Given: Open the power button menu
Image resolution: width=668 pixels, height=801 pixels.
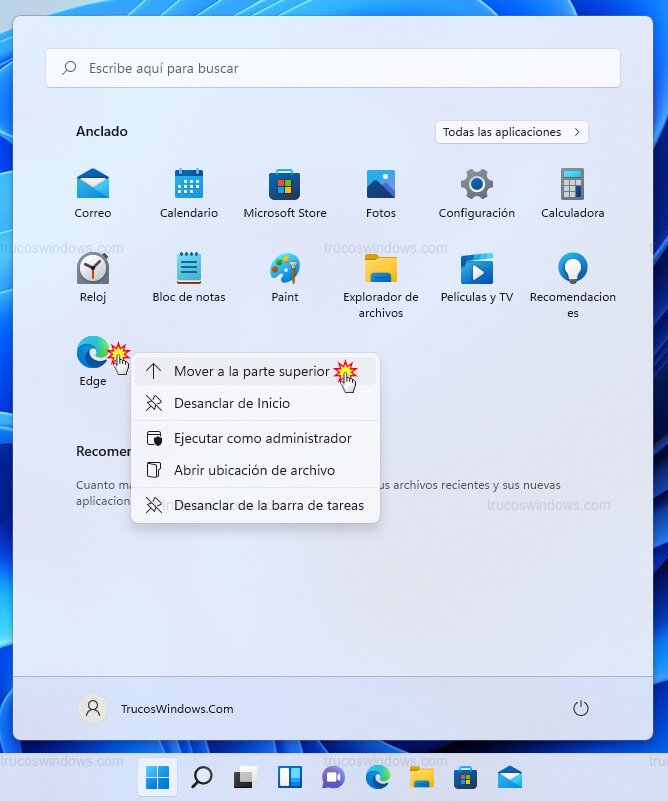Looking at the screenshot, I should (x=581, y=708).
